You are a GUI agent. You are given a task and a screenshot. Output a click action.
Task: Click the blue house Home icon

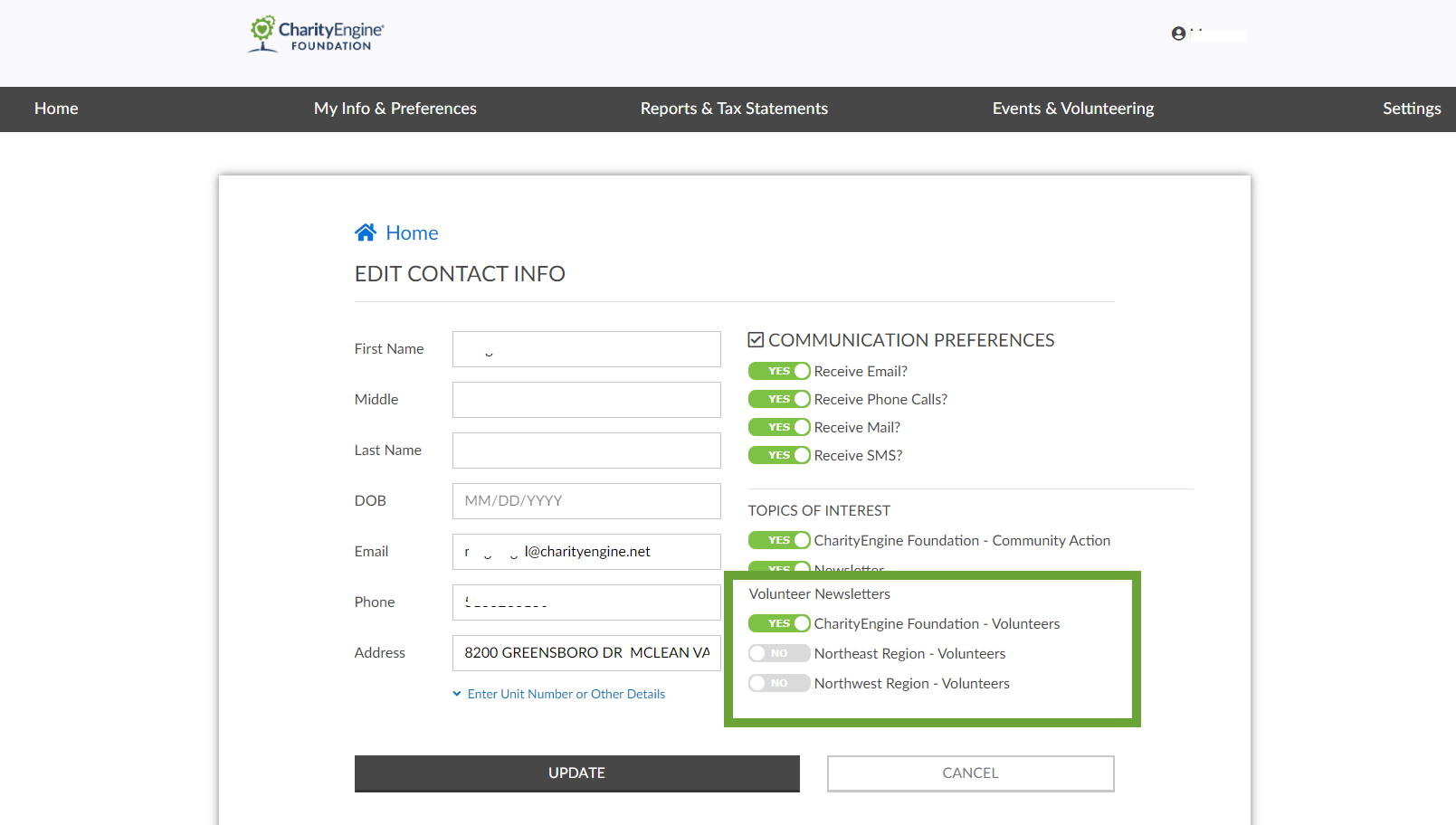click(x=366, y=232)
